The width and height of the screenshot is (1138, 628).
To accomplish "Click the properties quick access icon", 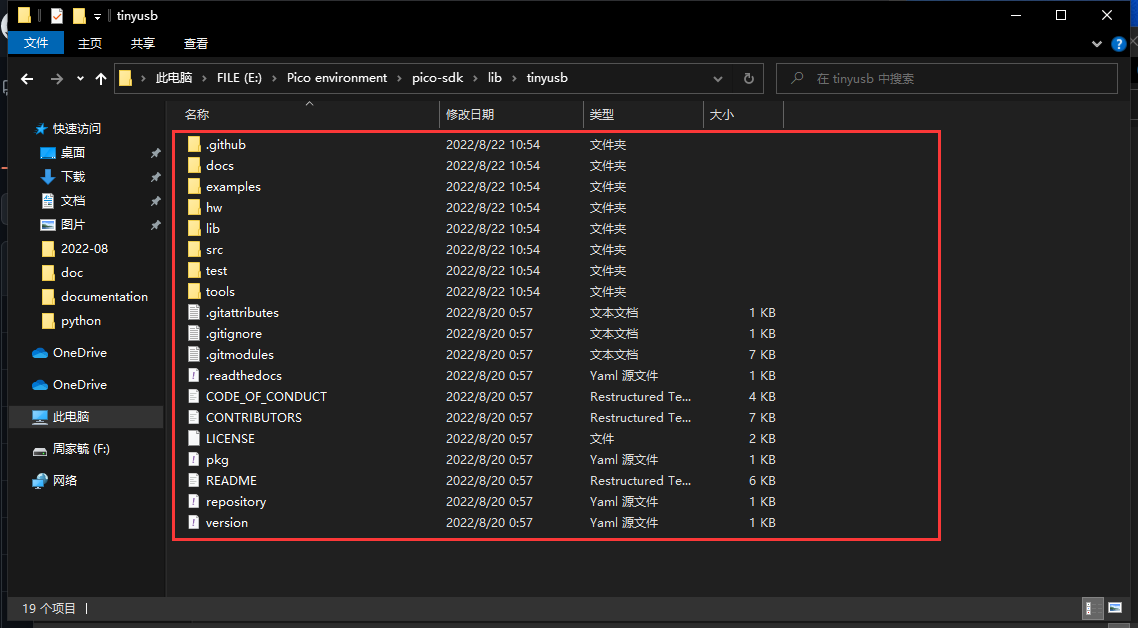I will 57,15.
